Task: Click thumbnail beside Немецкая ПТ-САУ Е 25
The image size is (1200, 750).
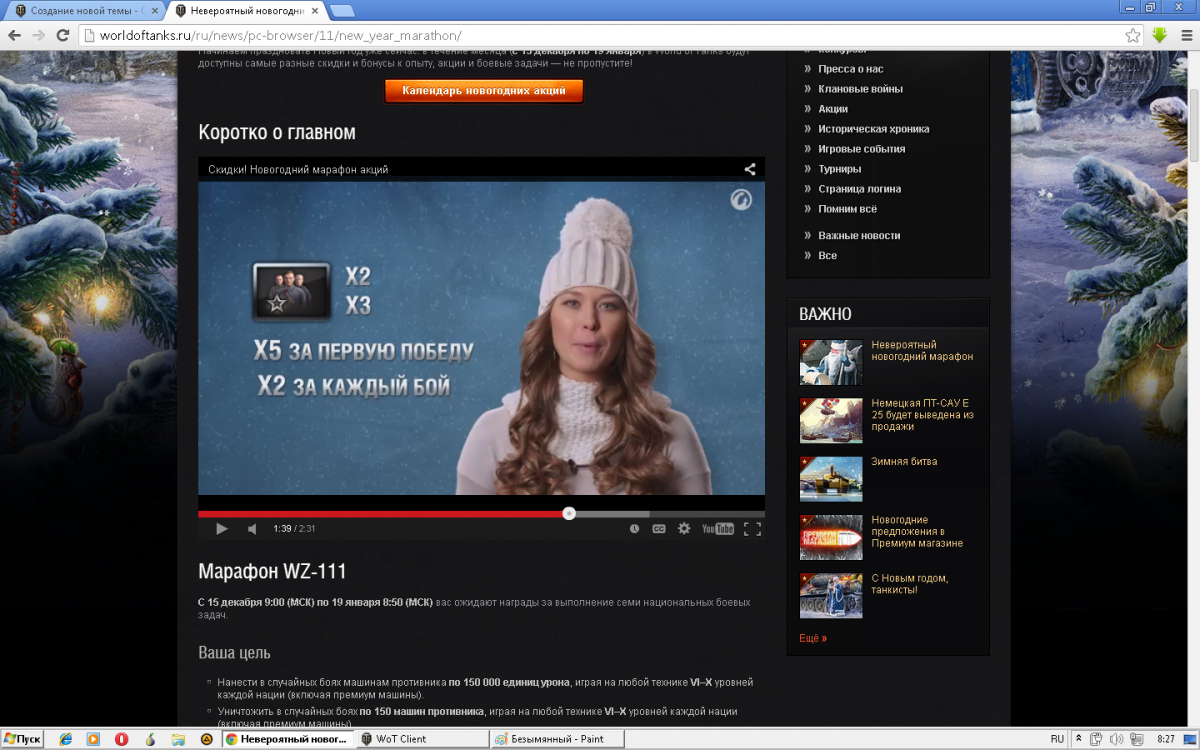Action: click(831, 420)
